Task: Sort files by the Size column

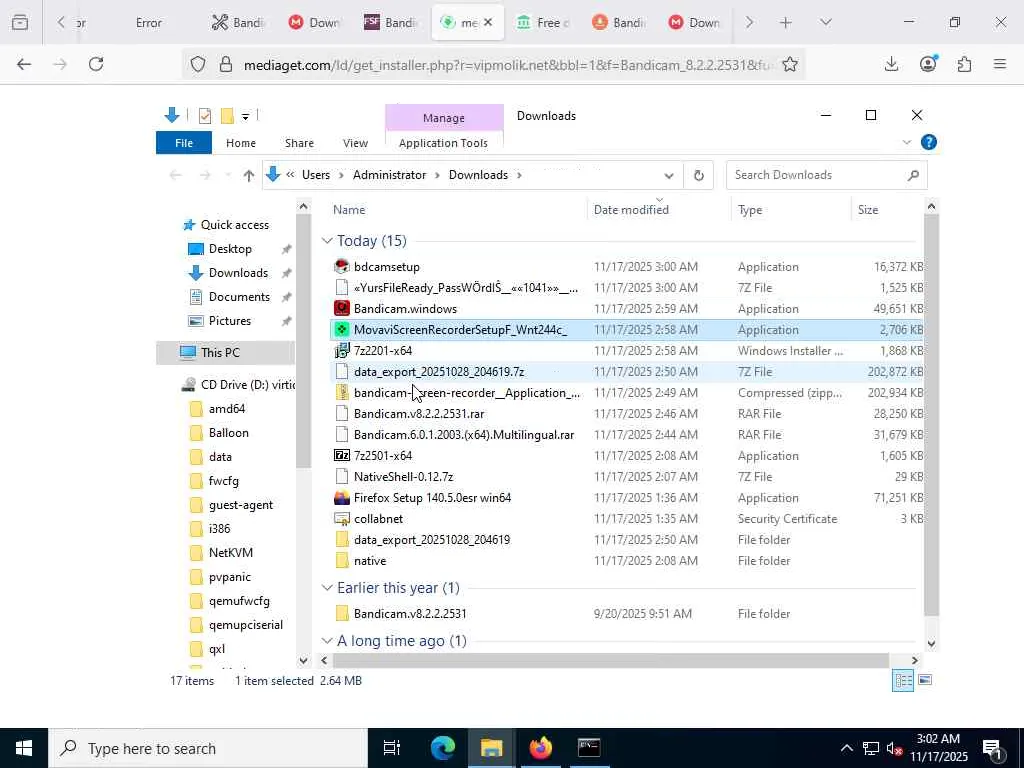Action: [867, 210]
